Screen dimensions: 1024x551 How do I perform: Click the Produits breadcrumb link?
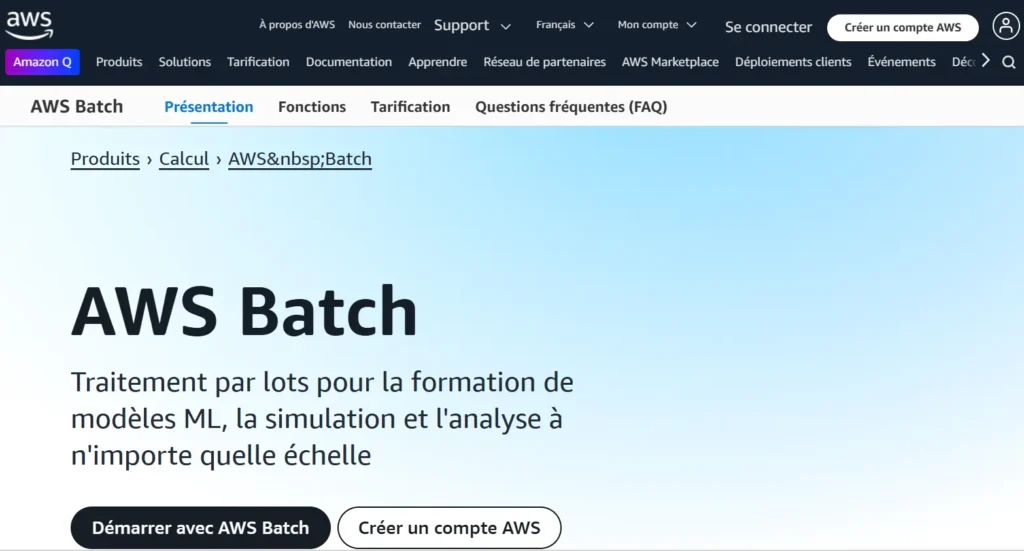[x=105, y=159]
